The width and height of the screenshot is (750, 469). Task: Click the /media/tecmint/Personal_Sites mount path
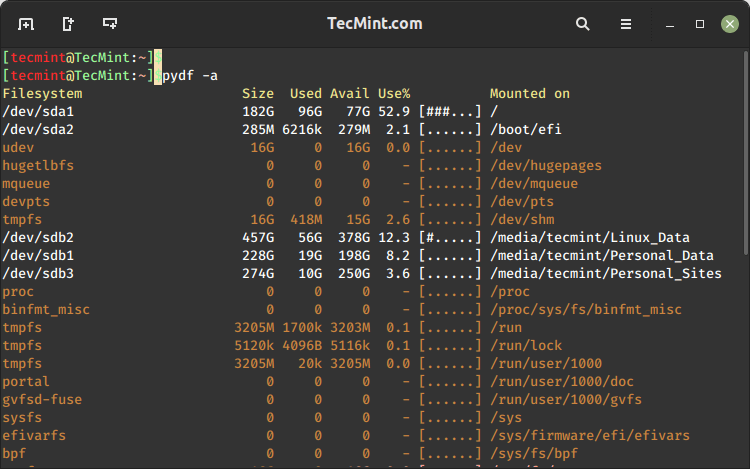[x=605, y=273]
